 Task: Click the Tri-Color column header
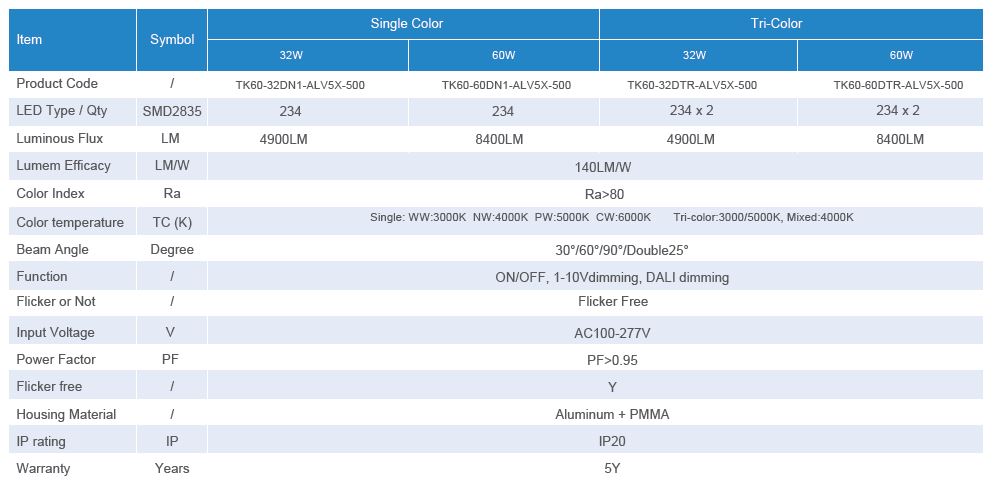[776, 23]
